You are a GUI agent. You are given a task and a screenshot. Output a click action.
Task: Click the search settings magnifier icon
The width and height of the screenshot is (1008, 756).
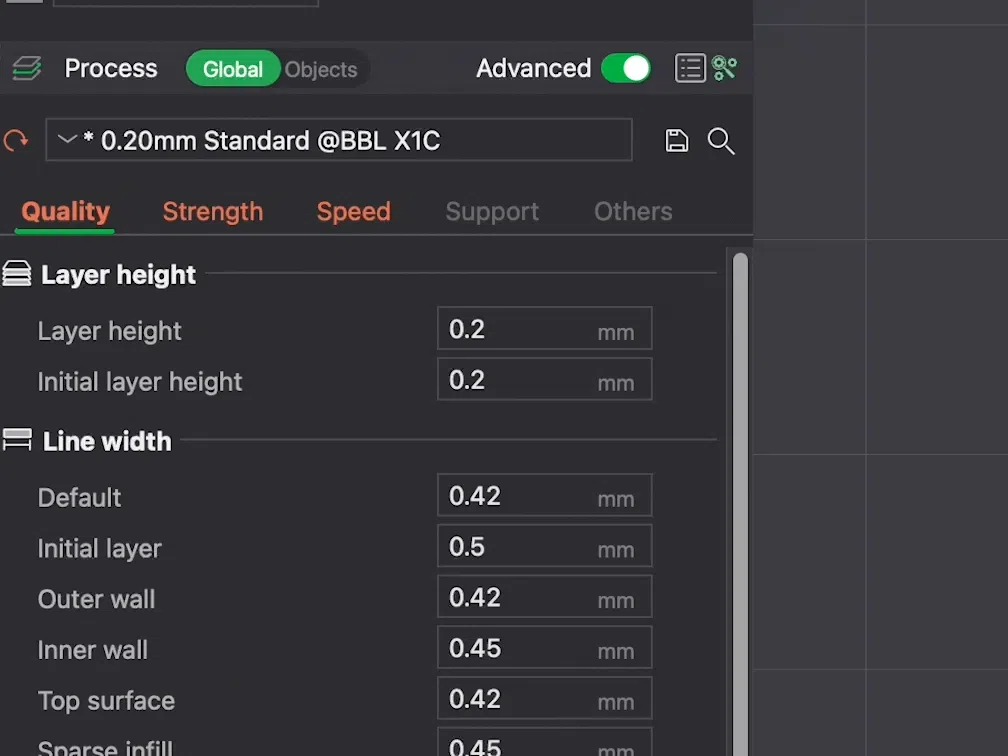coord(721,141)
